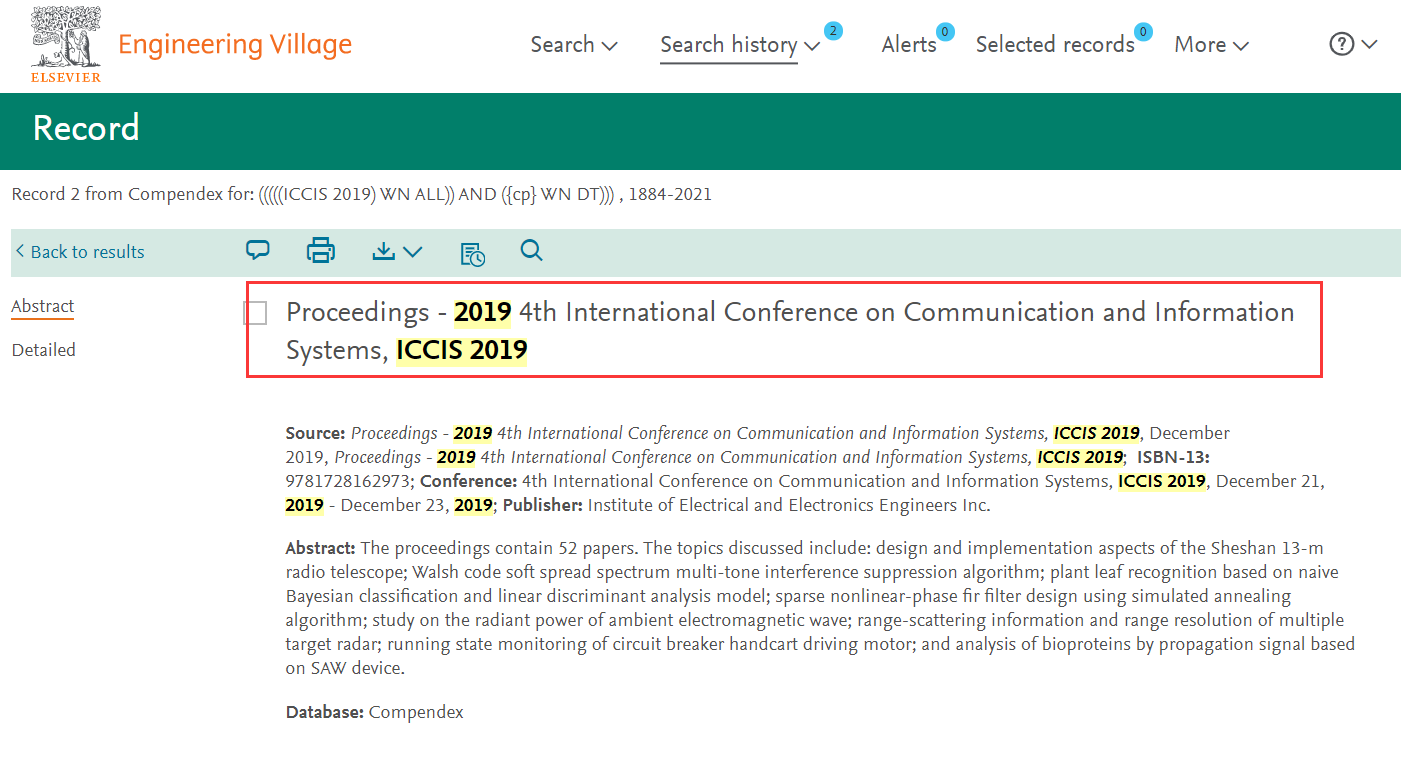Click the Search history badge showing 2
The width and height of the screenshot is (1401, 776).
[833, 31]
